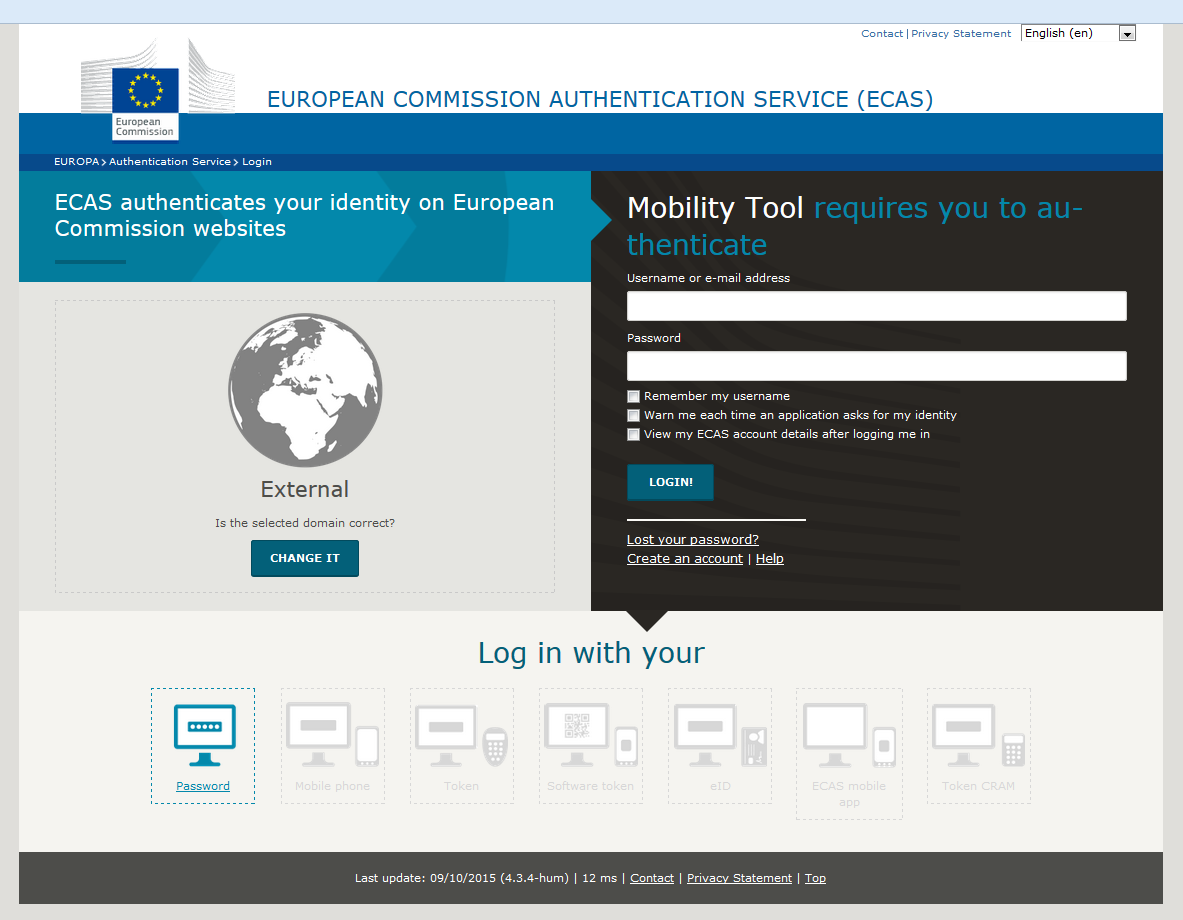The image size is (1183, 920).
Task: Click the External domain globe image
Action: coord(305,390)
